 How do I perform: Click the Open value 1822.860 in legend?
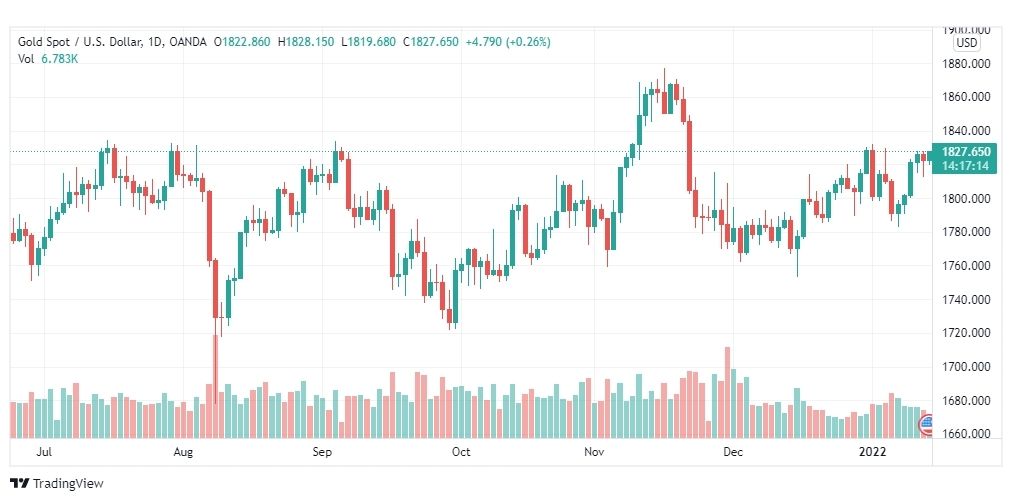pyautogui.click(x=245, y=42)
